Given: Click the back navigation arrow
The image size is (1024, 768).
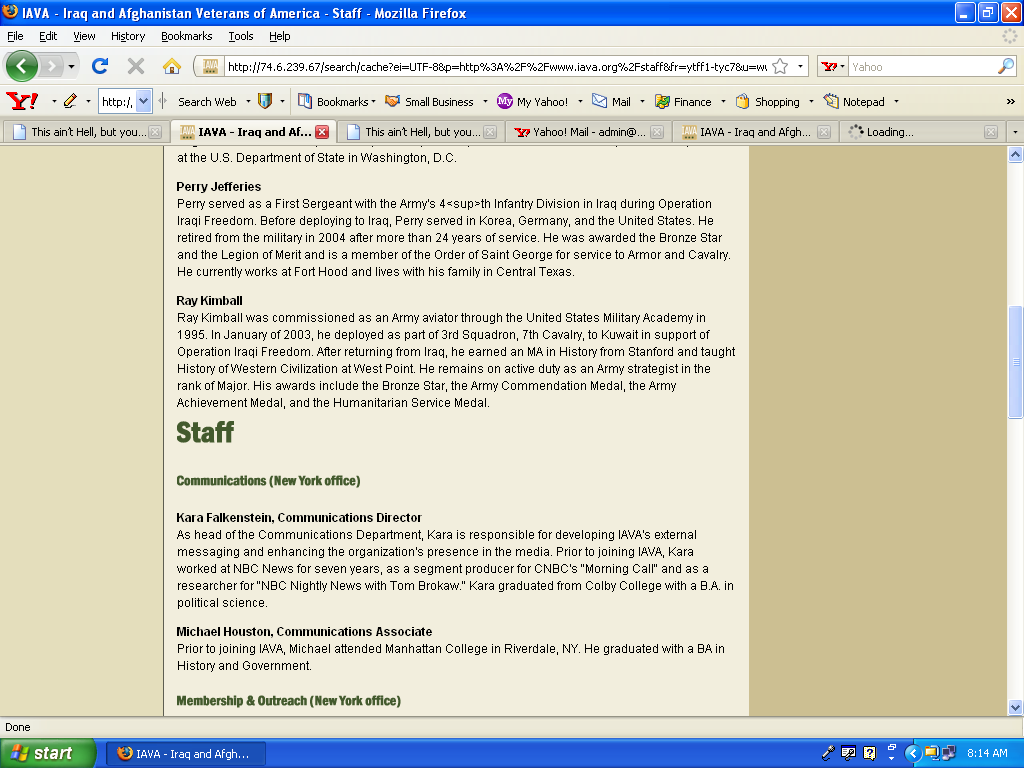Looking at the screenshot, I should click(22, 67).
